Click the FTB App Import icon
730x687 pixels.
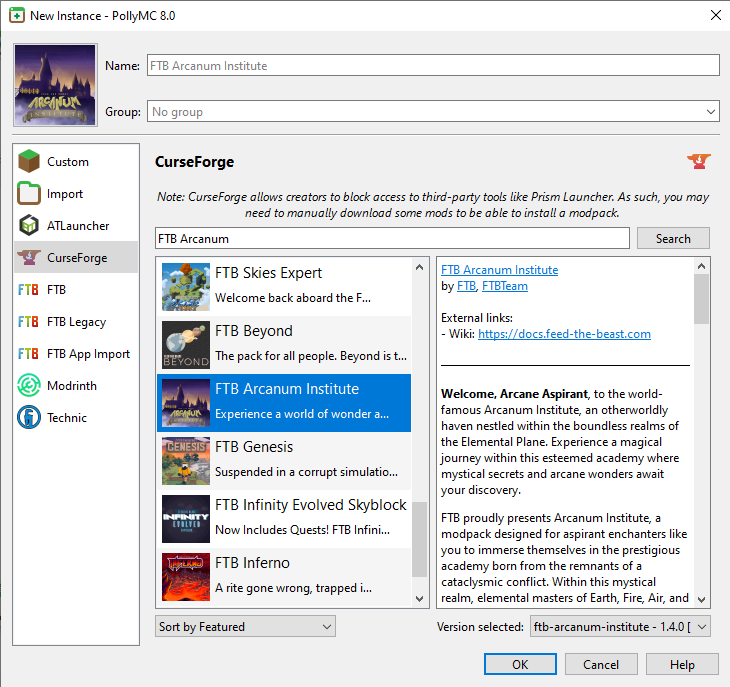(29, 354)
